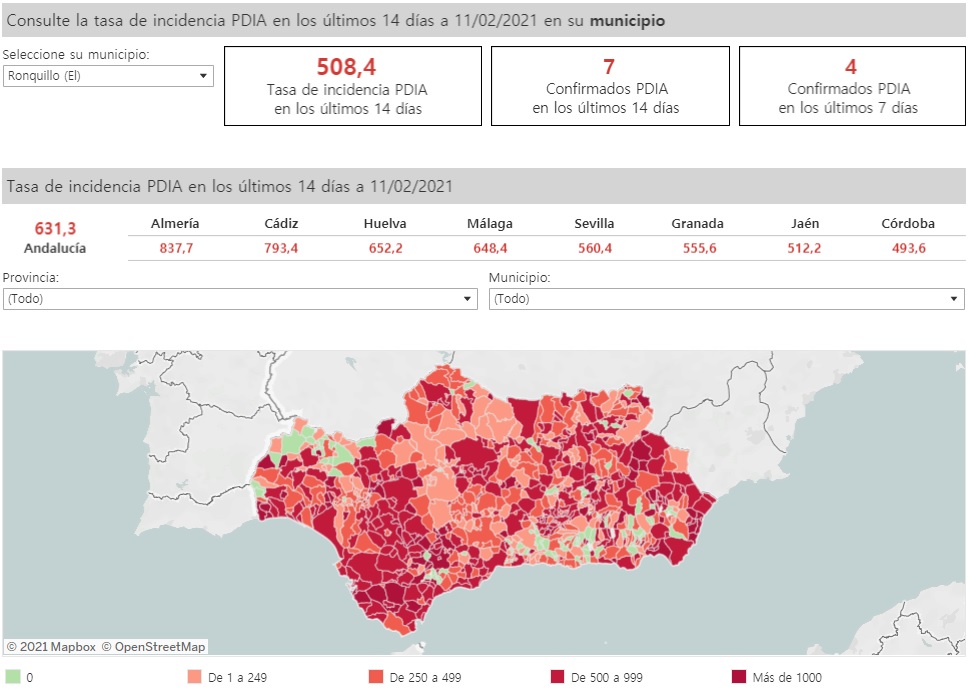Click the Huelva incidence value 652,2
The height and width of the screenshot is (692, 969).
click(385, 249)
